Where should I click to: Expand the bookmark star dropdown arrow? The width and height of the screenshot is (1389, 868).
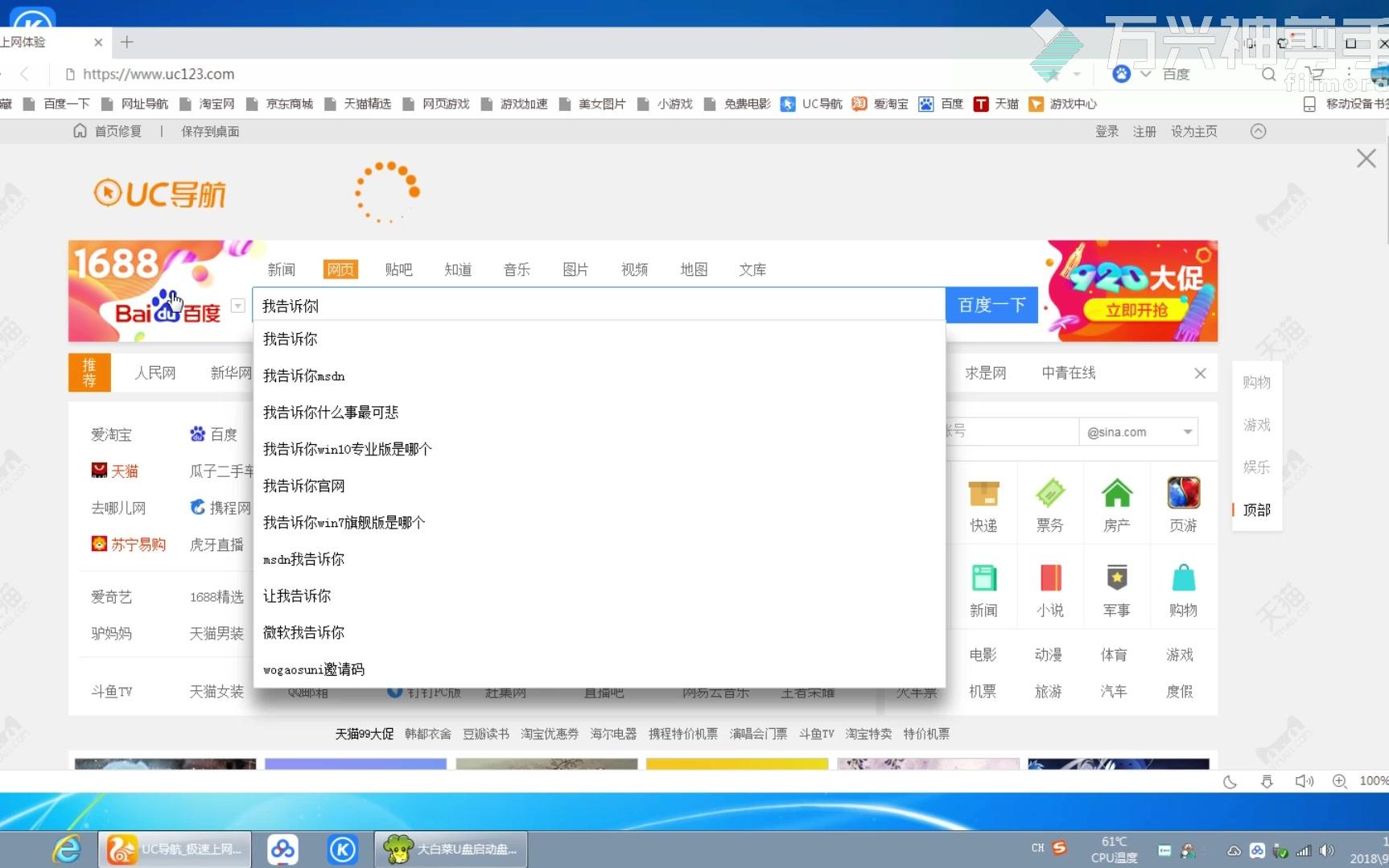[x=1076, y=75]
